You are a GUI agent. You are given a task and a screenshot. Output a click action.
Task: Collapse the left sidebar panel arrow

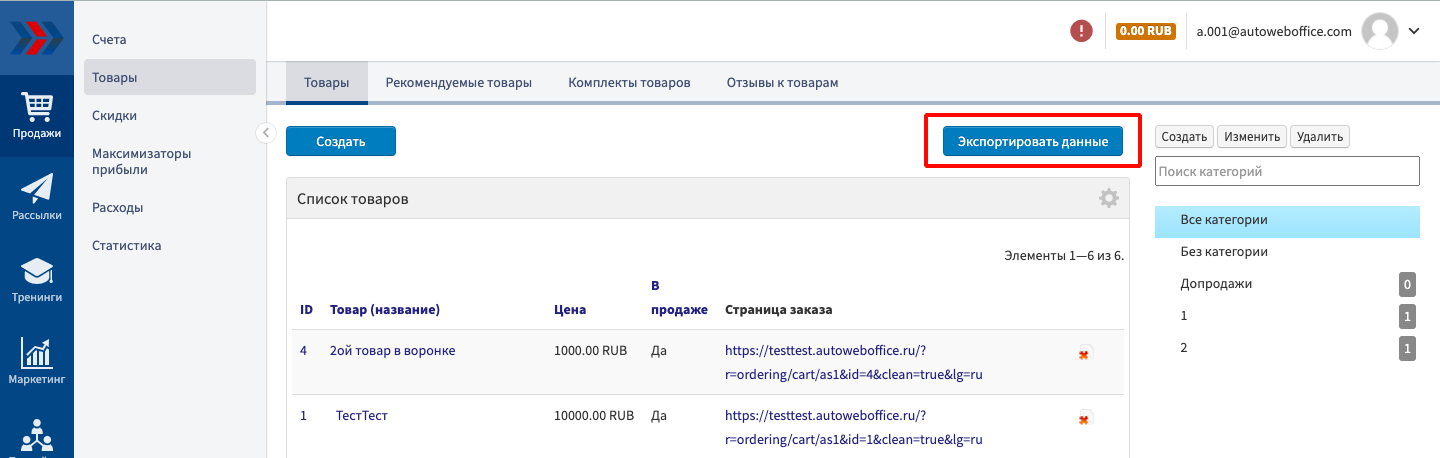[266, 133]
